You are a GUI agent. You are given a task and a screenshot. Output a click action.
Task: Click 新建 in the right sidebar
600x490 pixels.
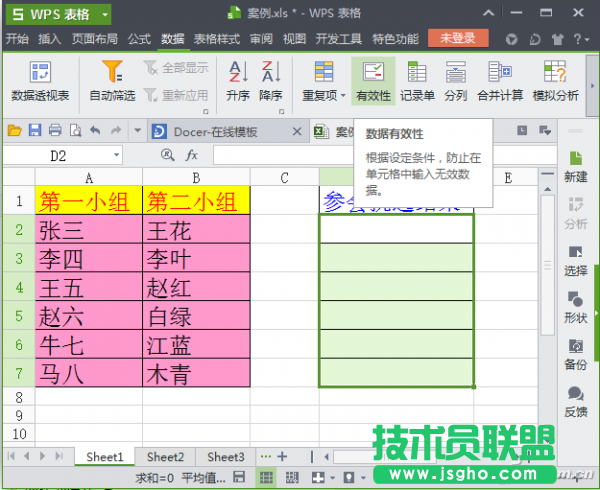575,166
